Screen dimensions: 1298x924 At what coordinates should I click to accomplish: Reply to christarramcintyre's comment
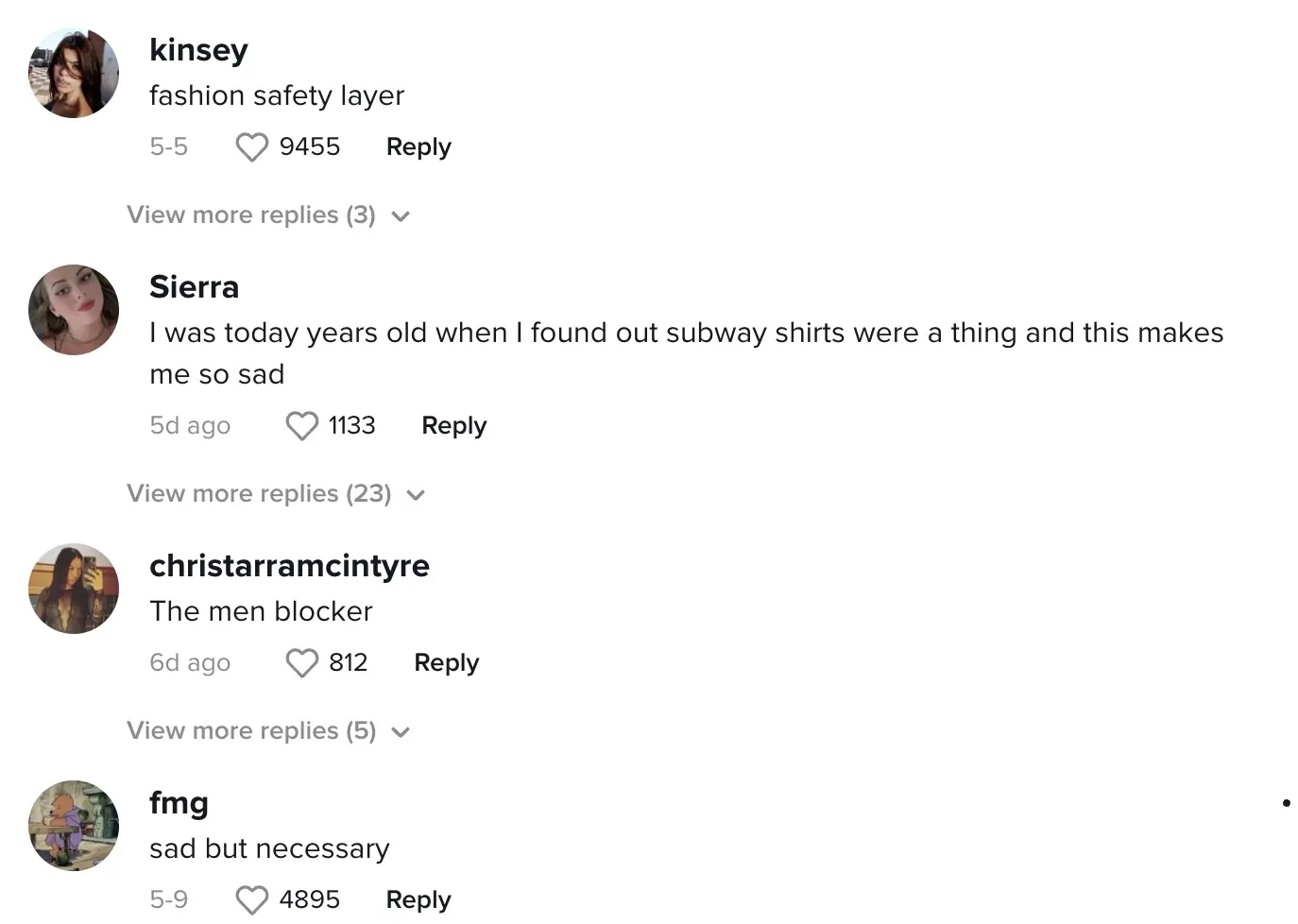[x=446, y=663]
